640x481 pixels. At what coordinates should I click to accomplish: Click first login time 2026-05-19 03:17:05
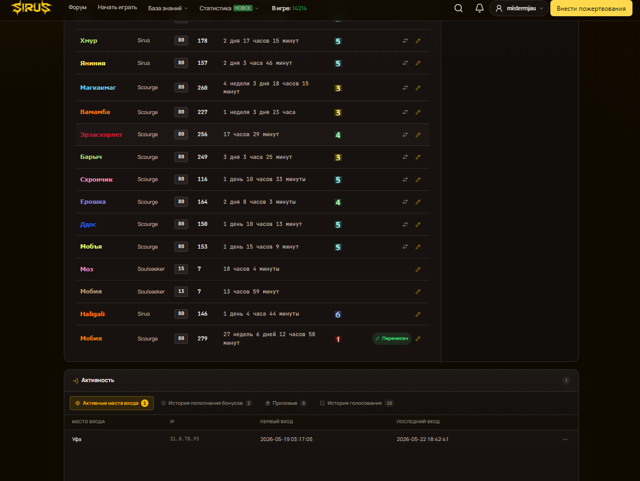[x=286, y=439]
